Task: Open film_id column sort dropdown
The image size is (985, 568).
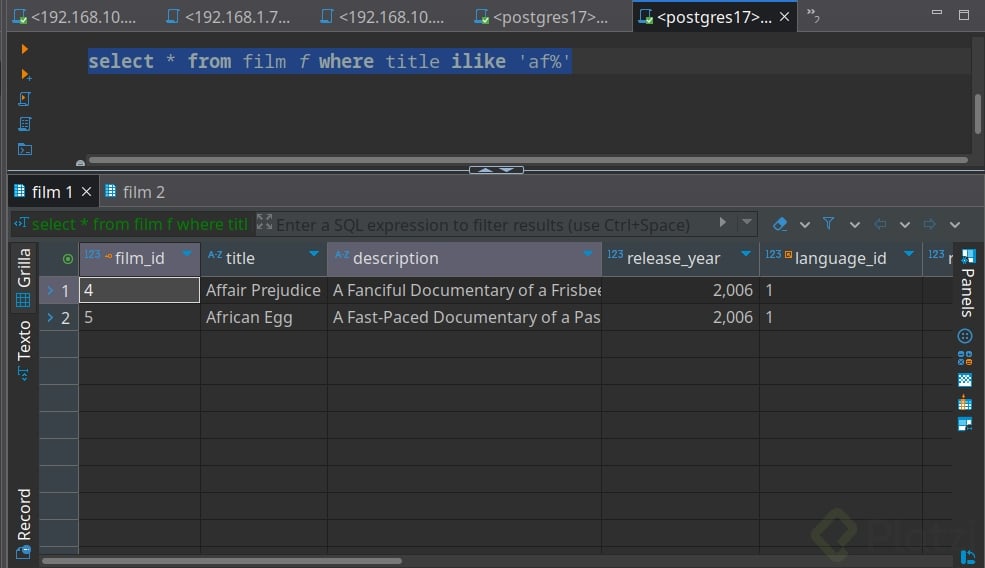Action: tap(187, 254)
